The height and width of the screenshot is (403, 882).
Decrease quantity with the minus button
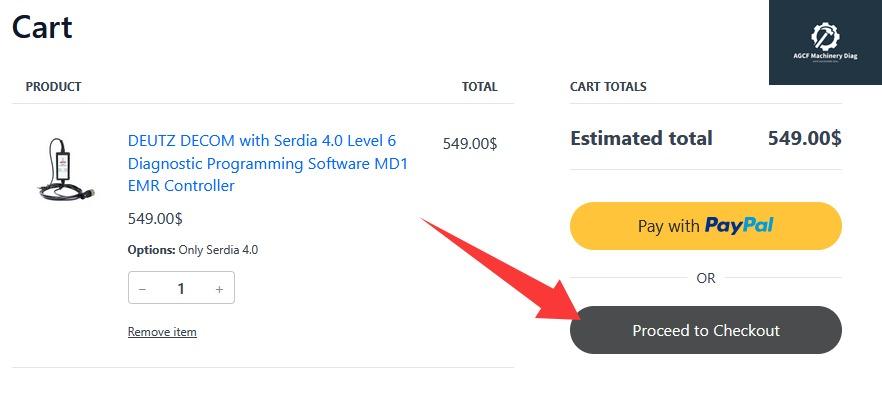tap(143, 289)
